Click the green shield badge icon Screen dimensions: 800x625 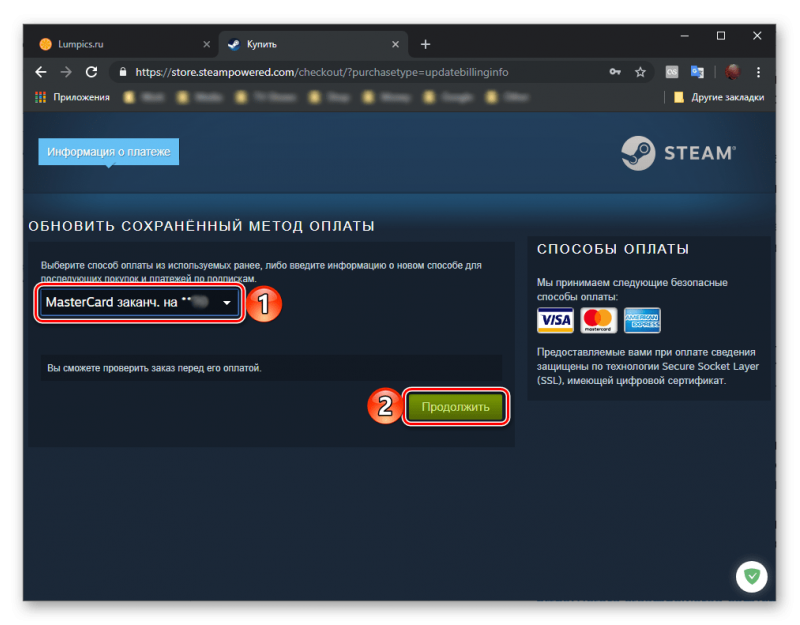click(x=752, y=577)
